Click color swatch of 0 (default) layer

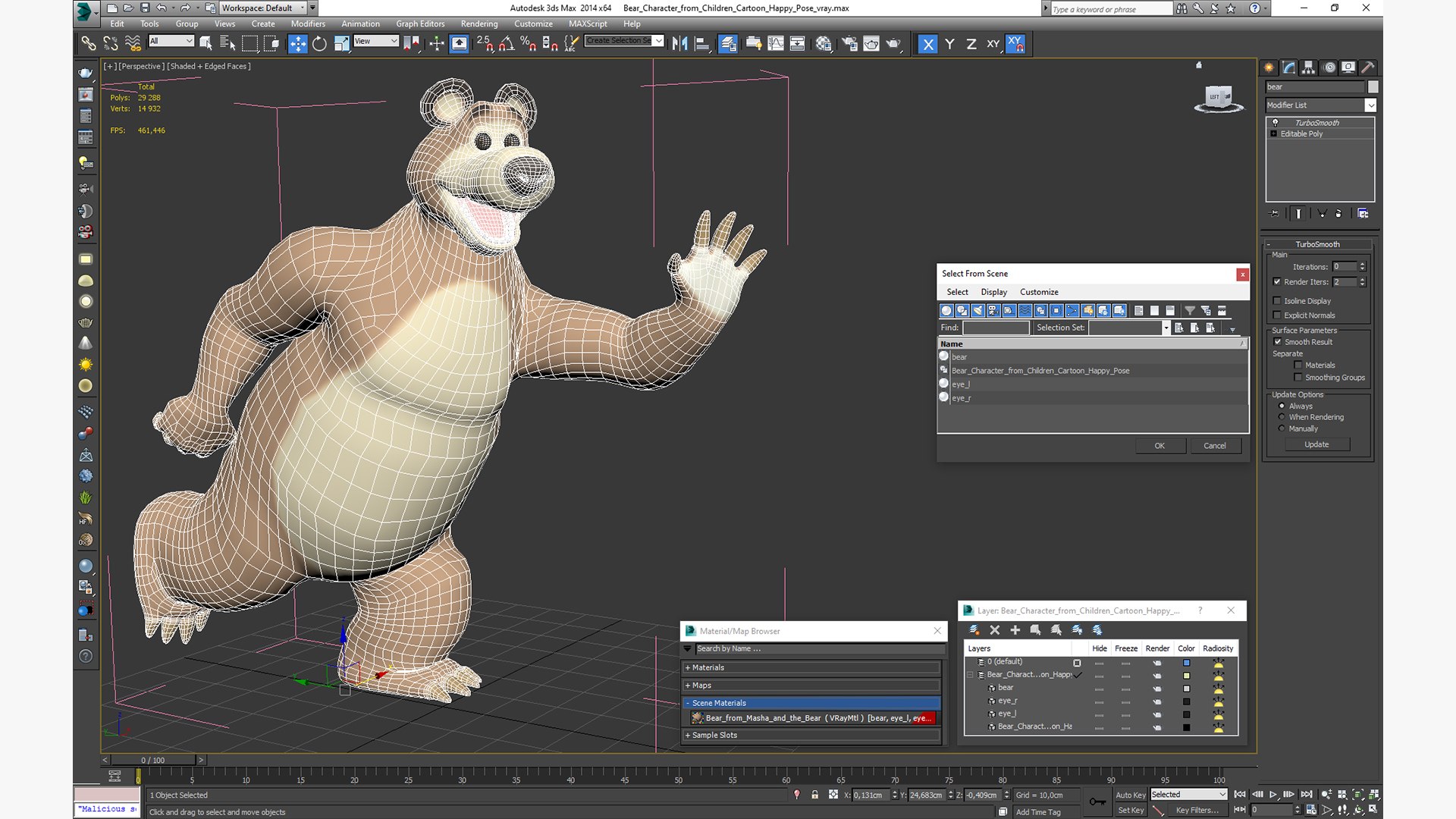pyautogui.click(x=1187, y=663)
